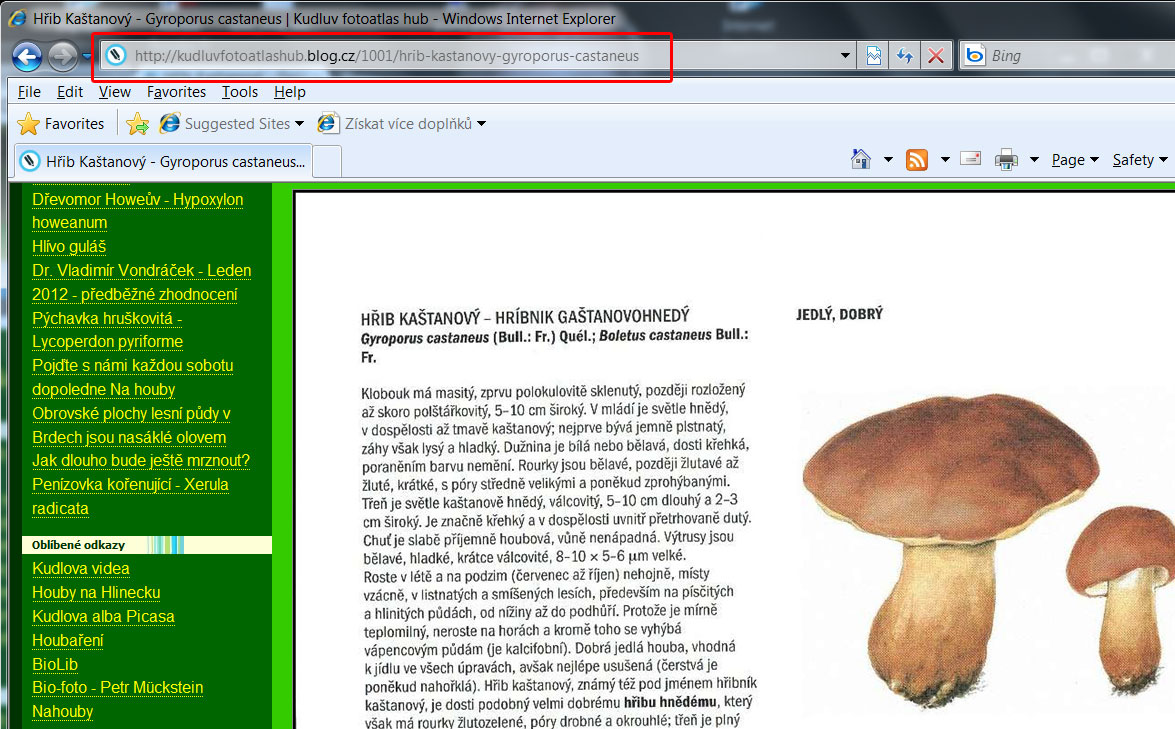Open the Home page icon

pyautogui.click(x=860, y=160)
